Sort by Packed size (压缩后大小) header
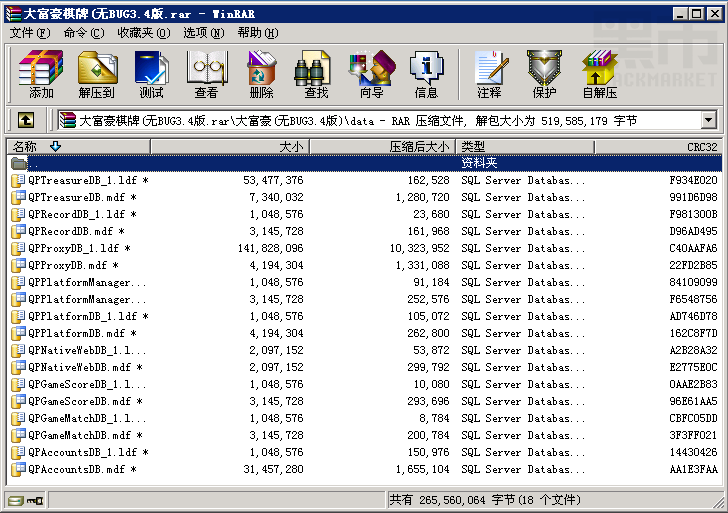728x513 pixels. click(382, 147)
